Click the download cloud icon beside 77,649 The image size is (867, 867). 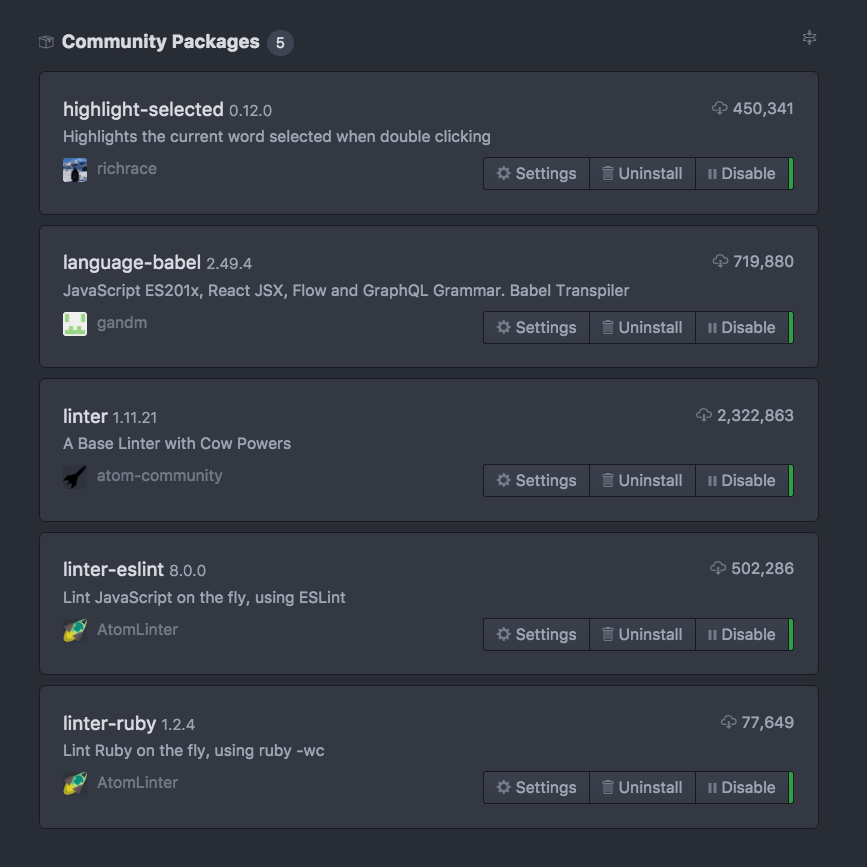click(x=728, y=722)
